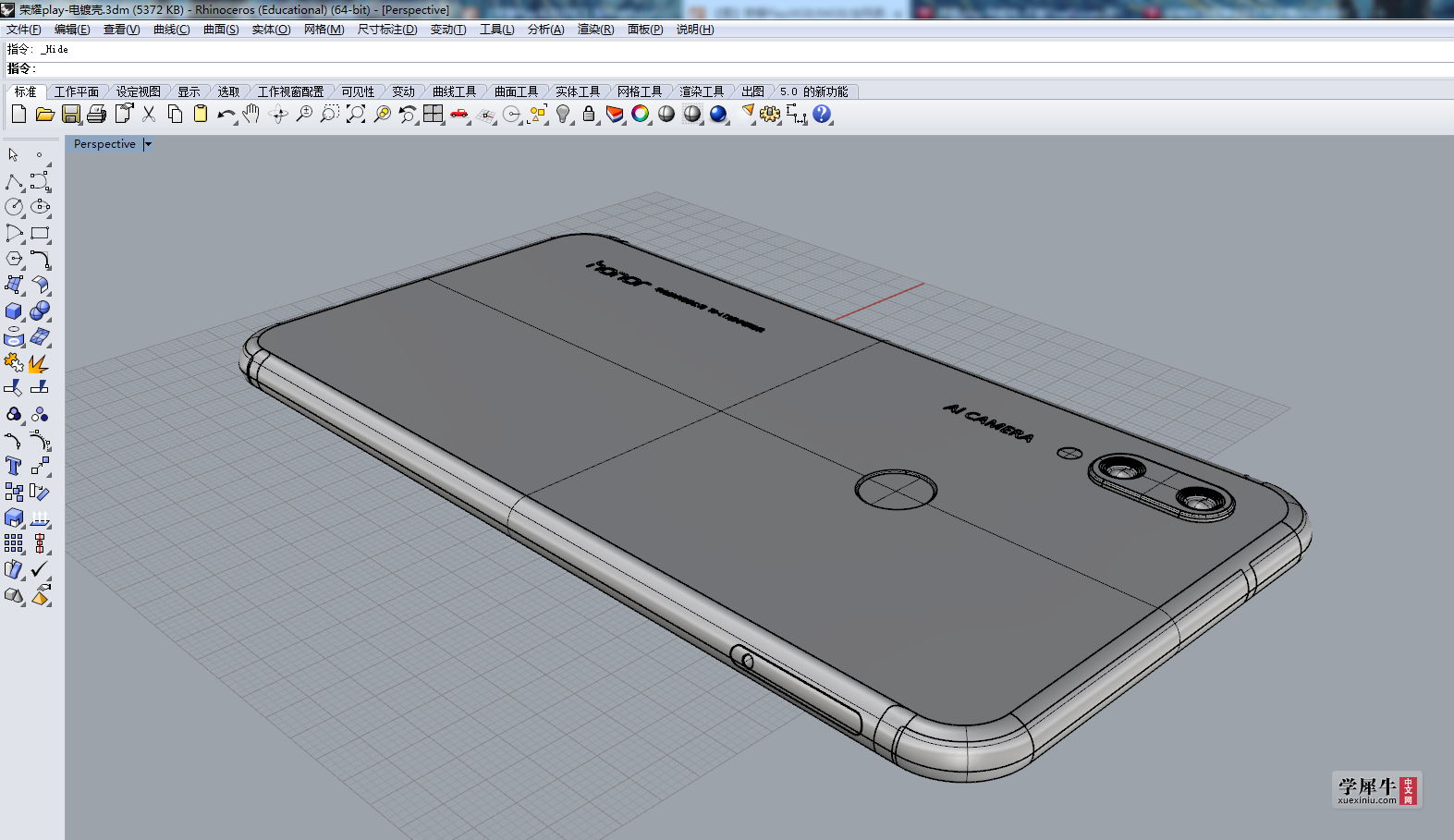Save the model using the floppy disk icon
The width and height of the screenshot is (1454, 840).
point(71,114)
